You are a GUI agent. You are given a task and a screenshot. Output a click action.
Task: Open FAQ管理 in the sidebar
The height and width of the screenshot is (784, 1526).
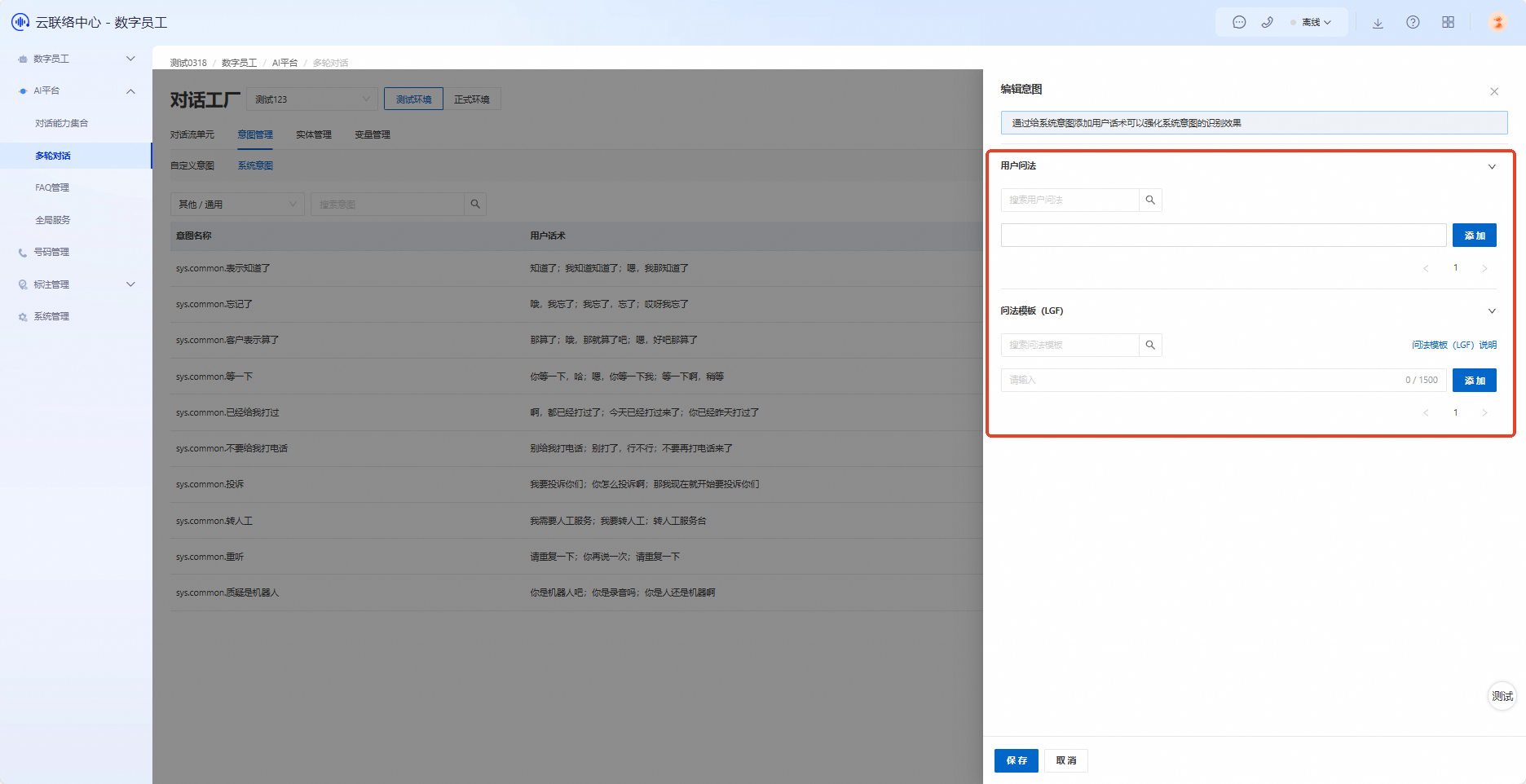[x=52, y=187]
